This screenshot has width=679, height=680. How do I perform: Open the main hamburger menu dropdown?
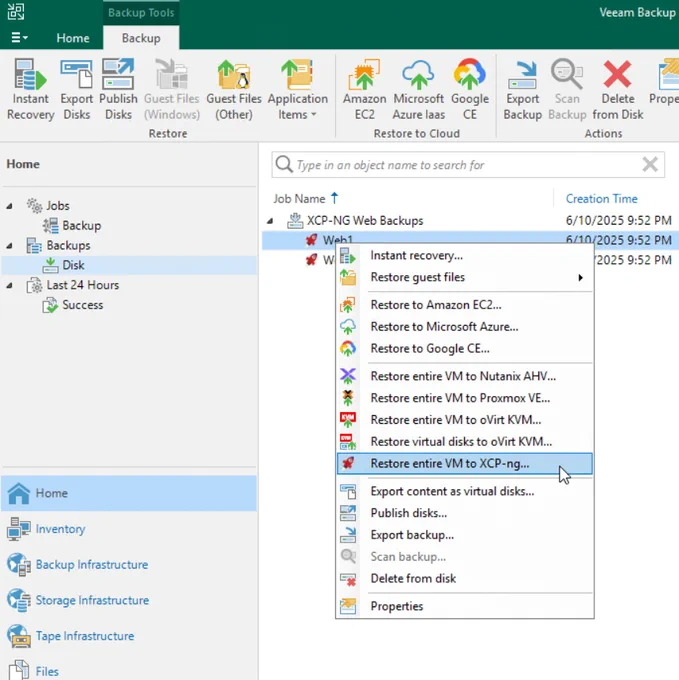click(19, 38)
